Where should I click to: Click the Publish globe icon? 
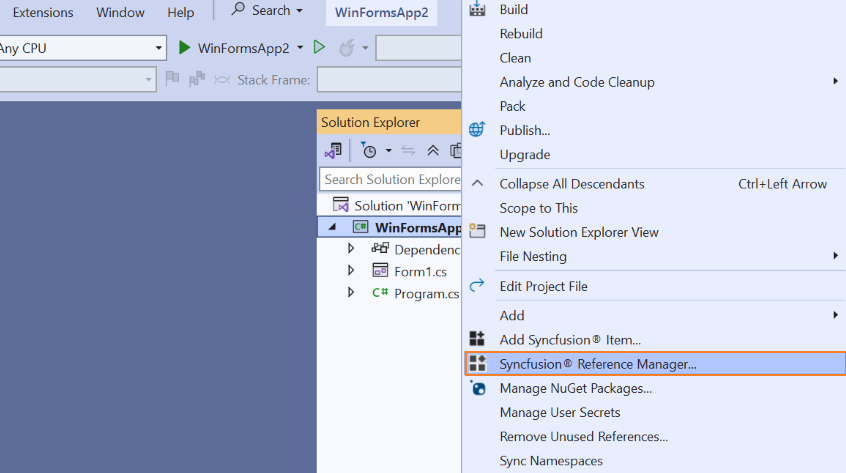pyautogui.click(x=477, y=129)
